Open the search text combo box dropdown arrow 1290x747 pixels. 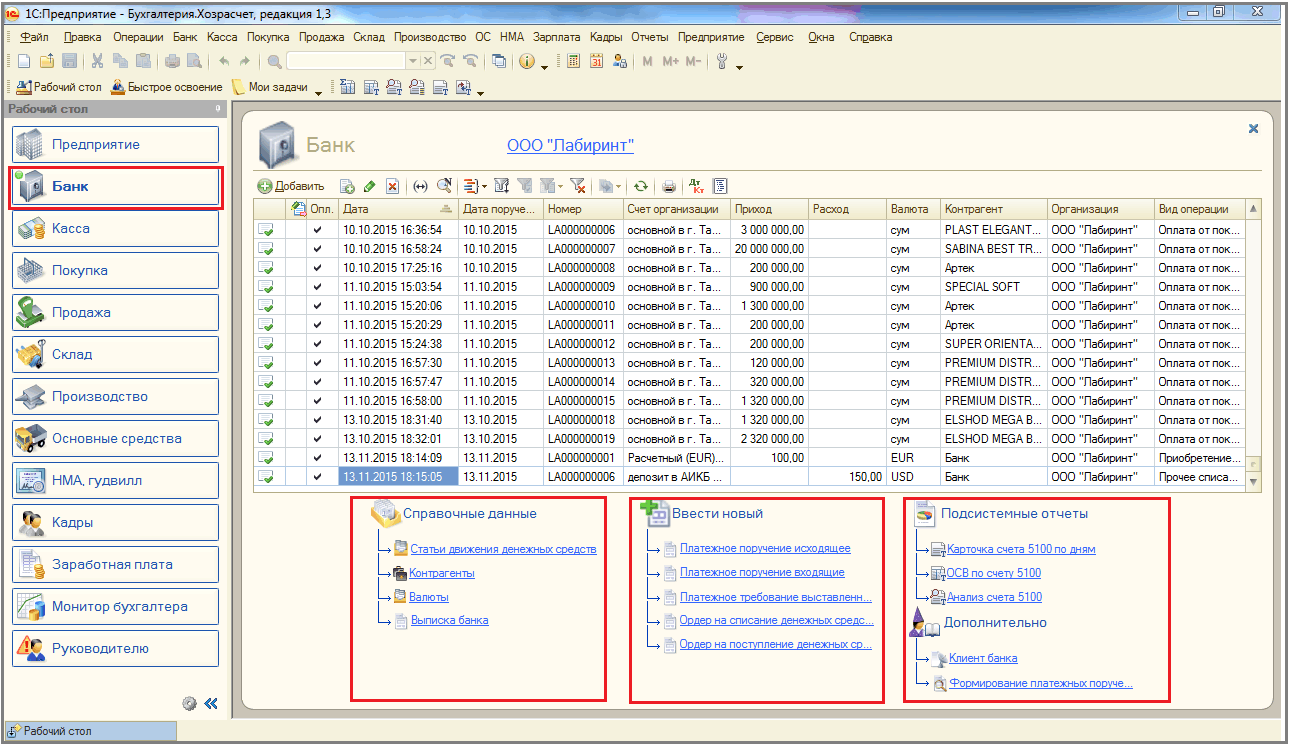pyautogui.click(x=413, y=61)
